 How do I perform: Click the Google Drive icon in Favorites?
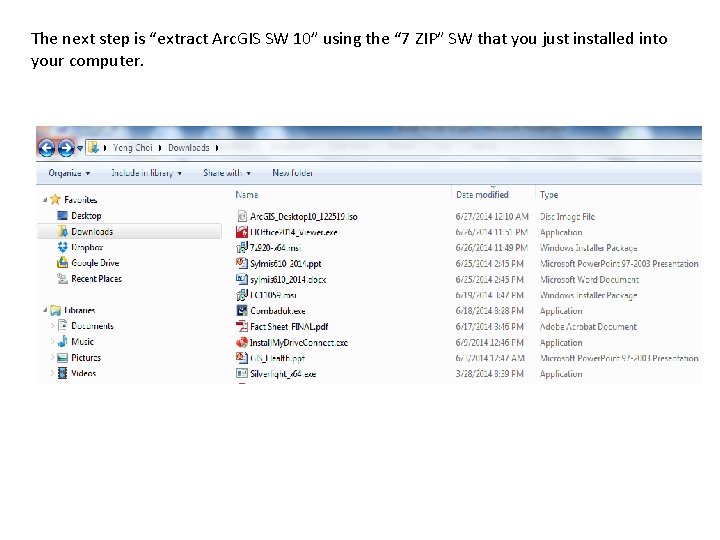pos(62,263)
